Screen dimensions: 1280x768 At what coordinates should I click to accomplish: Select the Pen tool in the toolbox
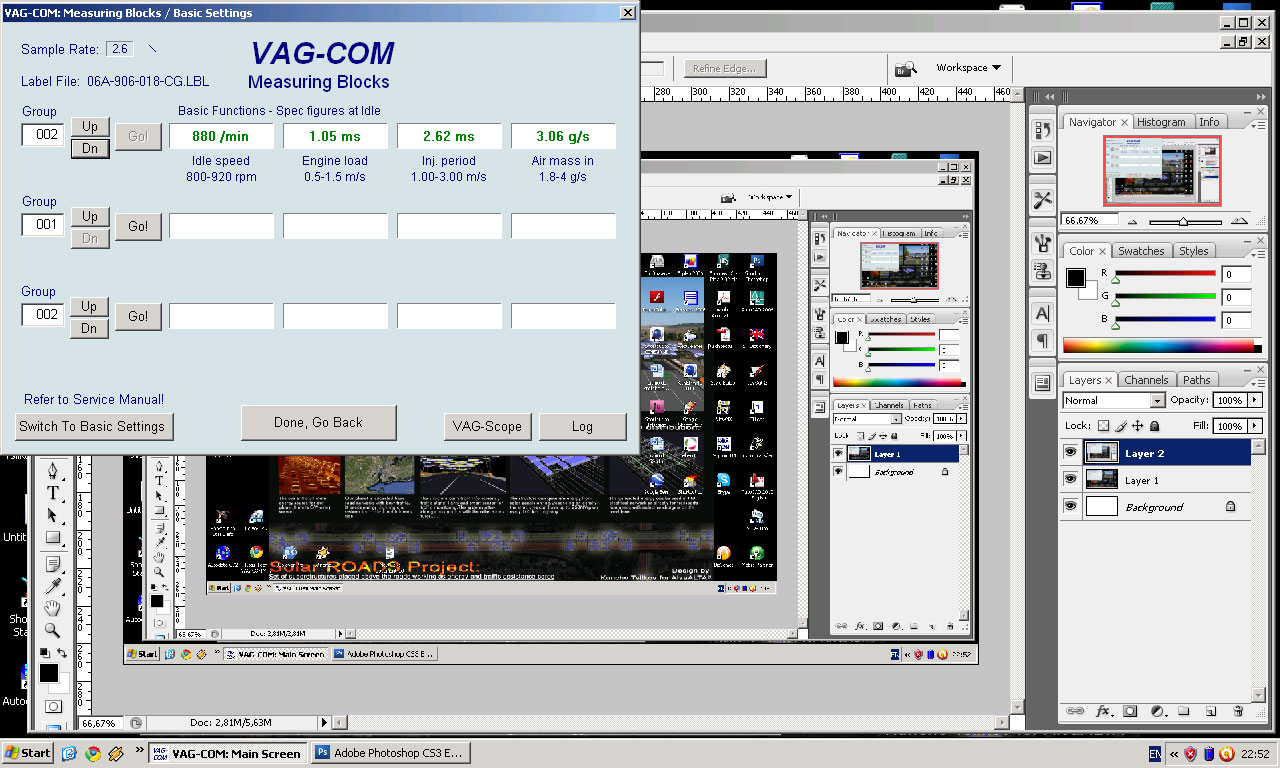[x=52, y=471]
